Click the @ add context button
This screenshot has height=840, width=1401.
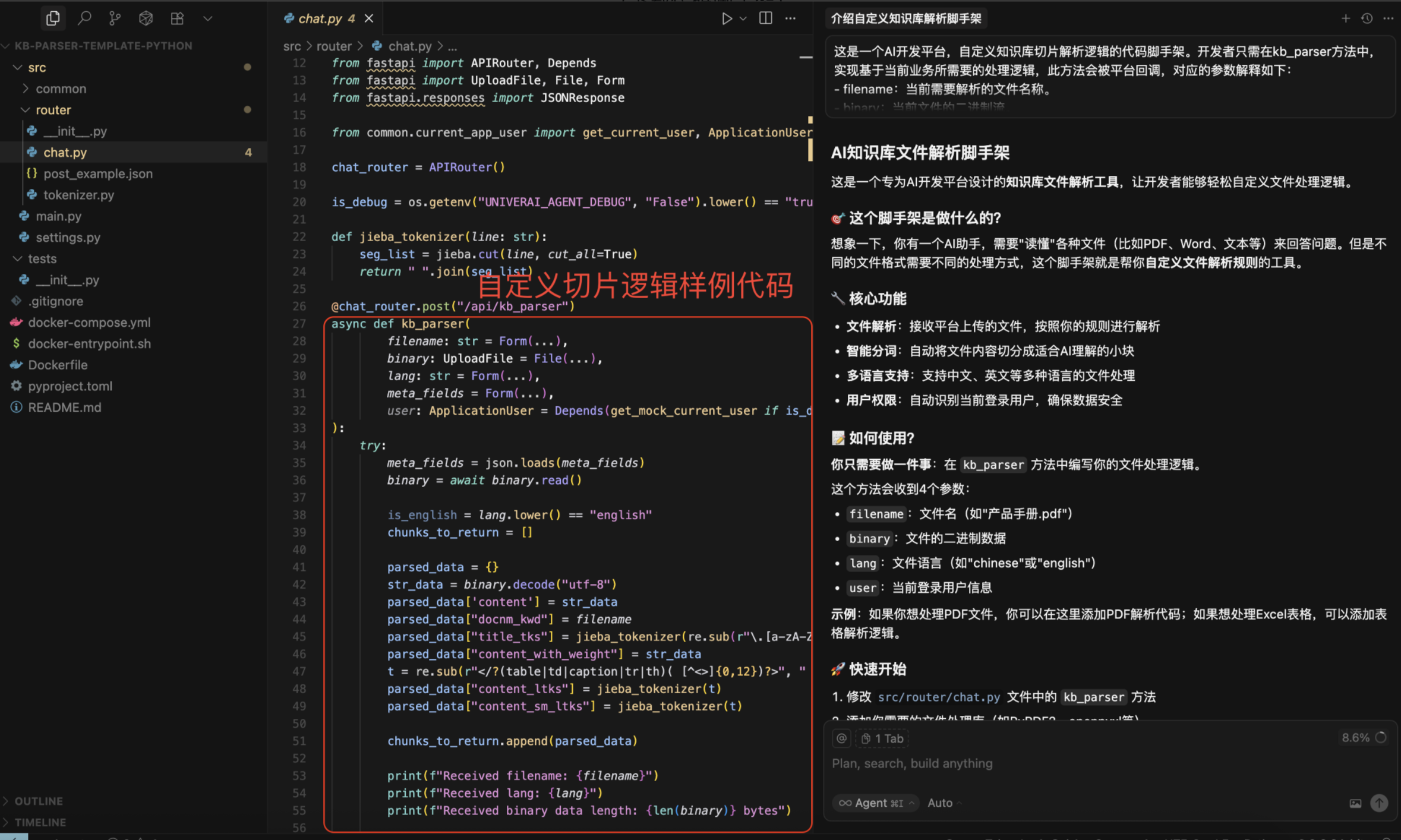click(x=841, y=738)
